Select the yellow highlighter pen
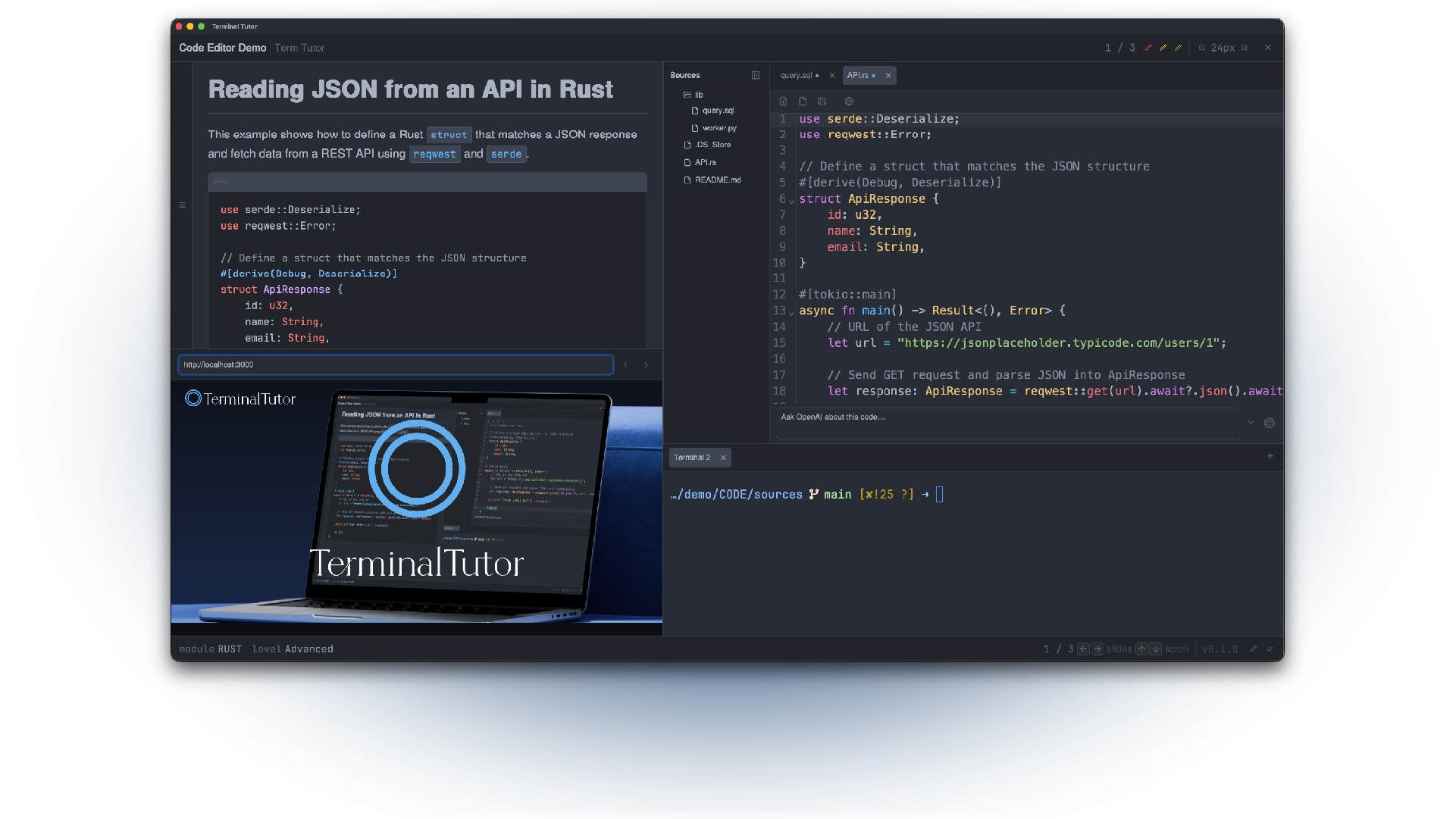The image size is (1456, 819). [1163, 48]
